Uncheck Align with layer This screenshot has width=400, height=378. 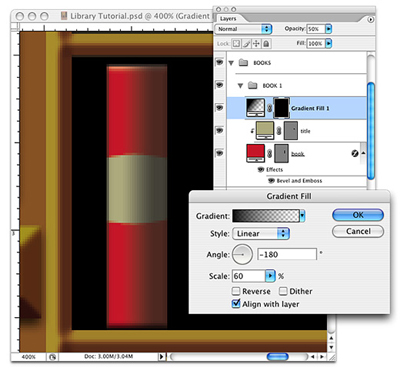point(236,304)
